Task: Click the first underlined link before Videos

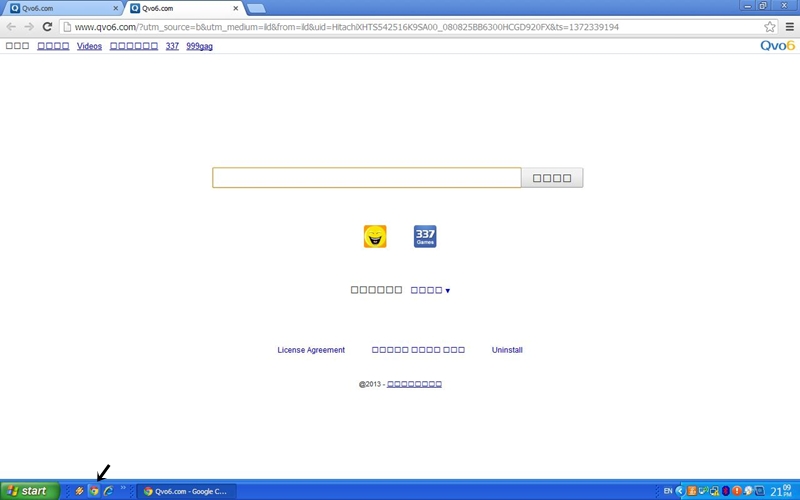Action: coord(53,46)
